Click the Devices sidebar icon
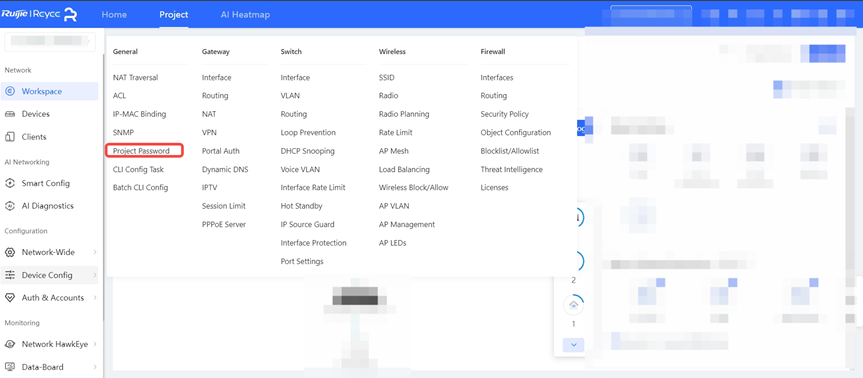The height and width of the screenshot is (378, 863). click(x=10, y=114)
